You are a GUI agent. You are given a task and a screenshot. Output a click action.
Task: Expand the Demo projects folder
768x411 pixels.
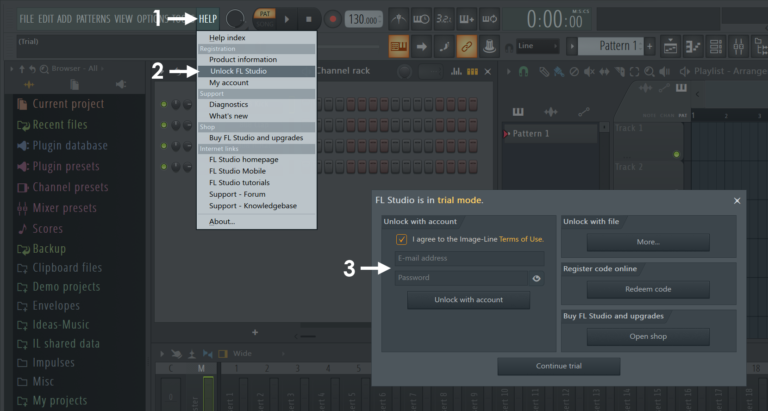pyautogui.click(x=58, y=287)
